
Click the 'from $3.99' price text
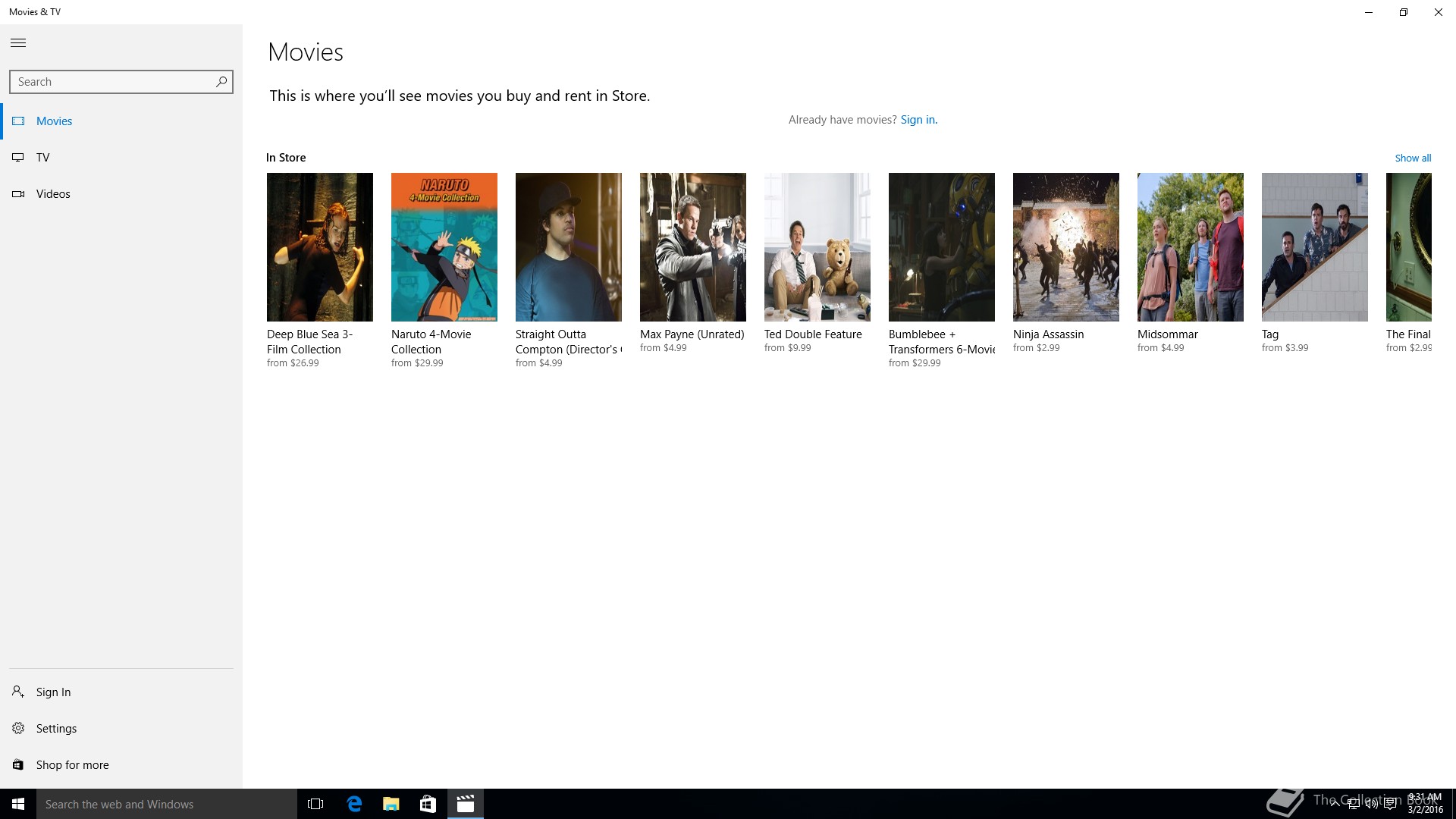pos(1285,348)
